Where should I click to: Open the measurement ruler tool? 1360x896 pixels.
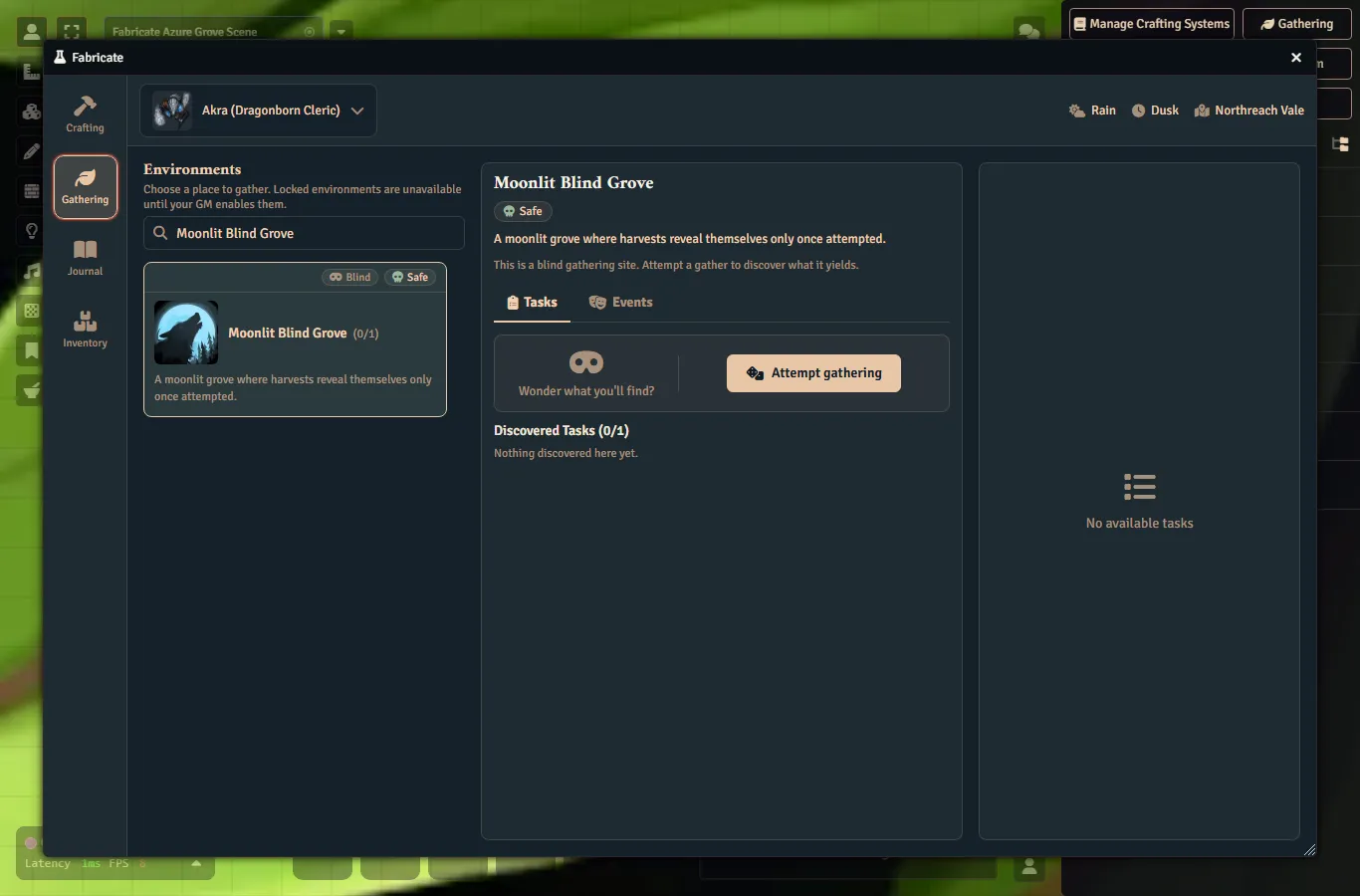point(31,71)
